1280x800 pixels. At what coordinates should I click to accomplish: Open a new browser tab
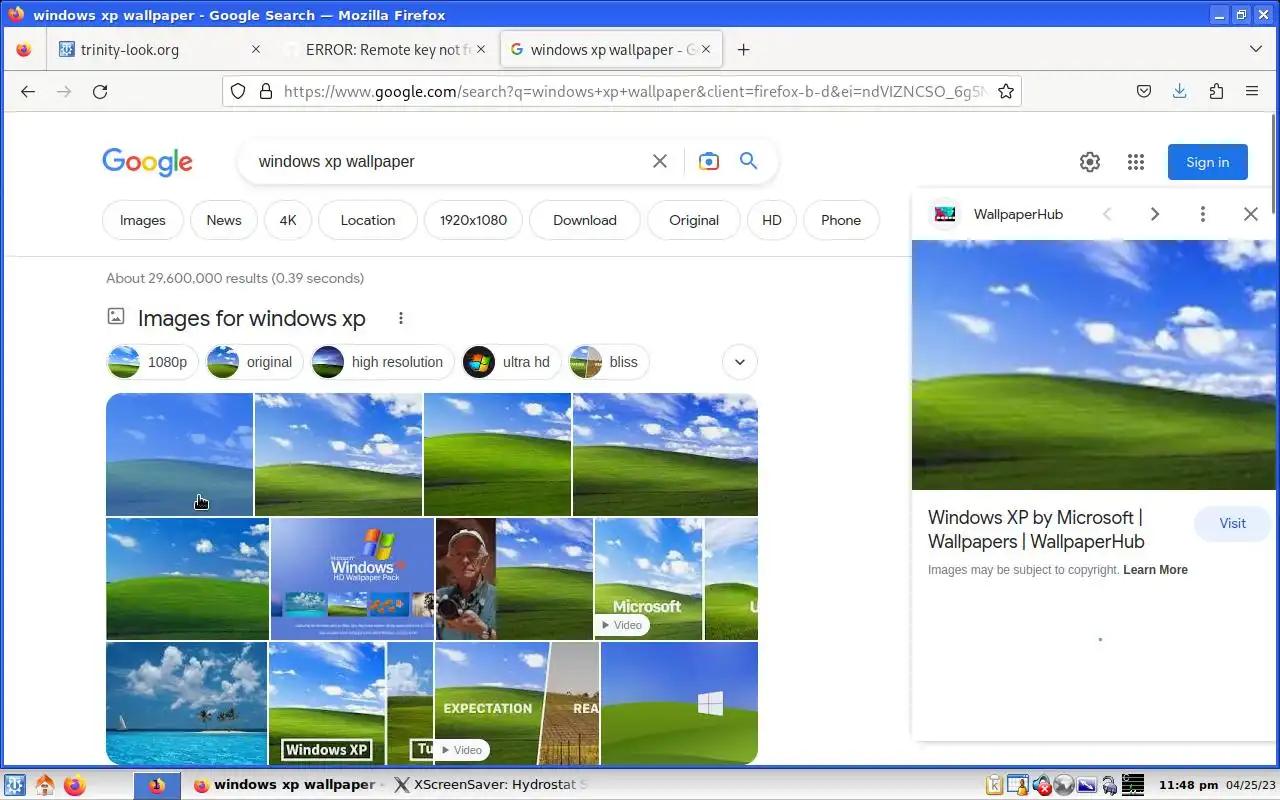[x=744, y=49]
